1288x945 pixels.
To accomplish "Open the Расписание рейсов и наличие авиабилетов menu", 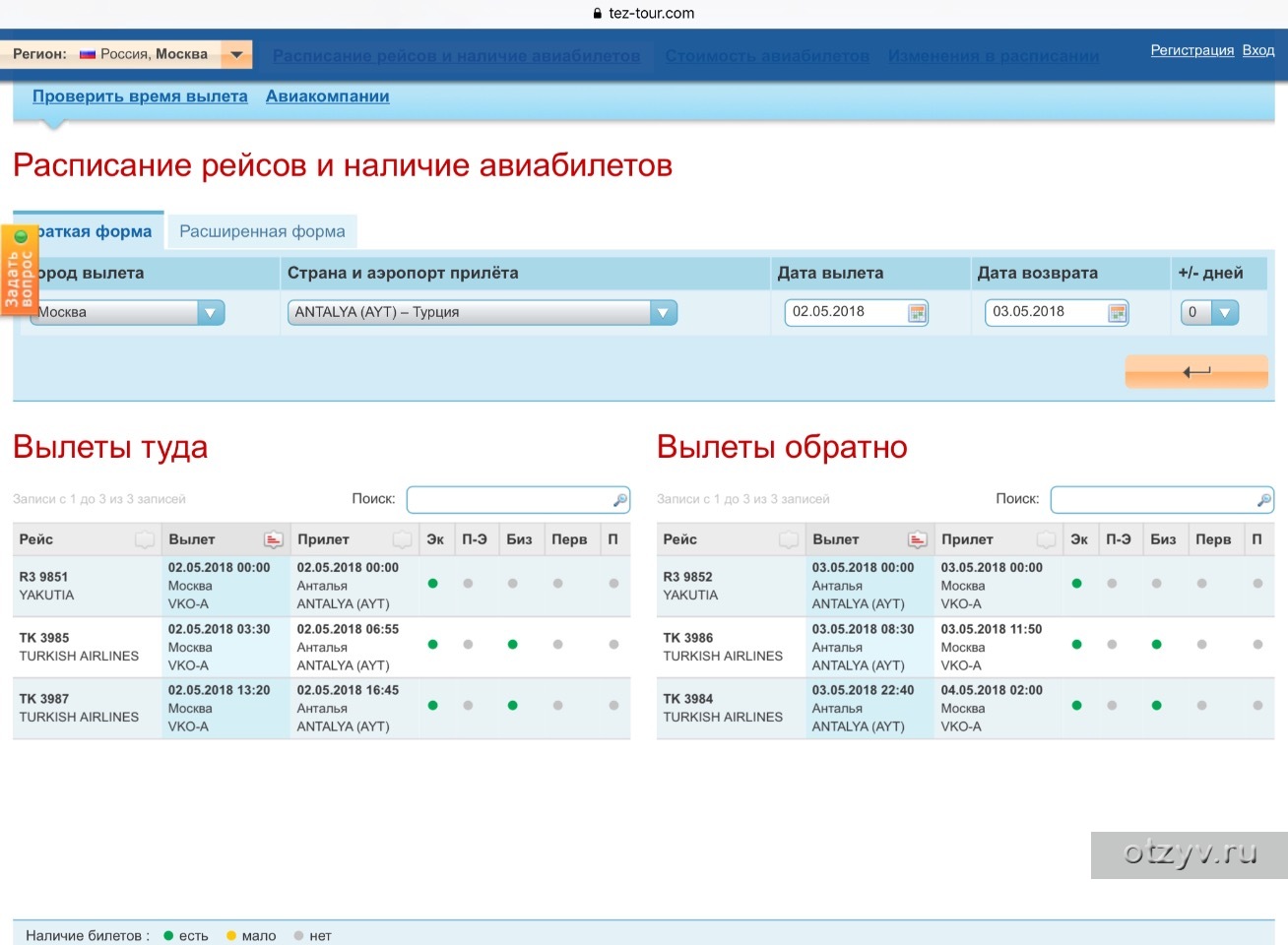I will click(456, 56).
